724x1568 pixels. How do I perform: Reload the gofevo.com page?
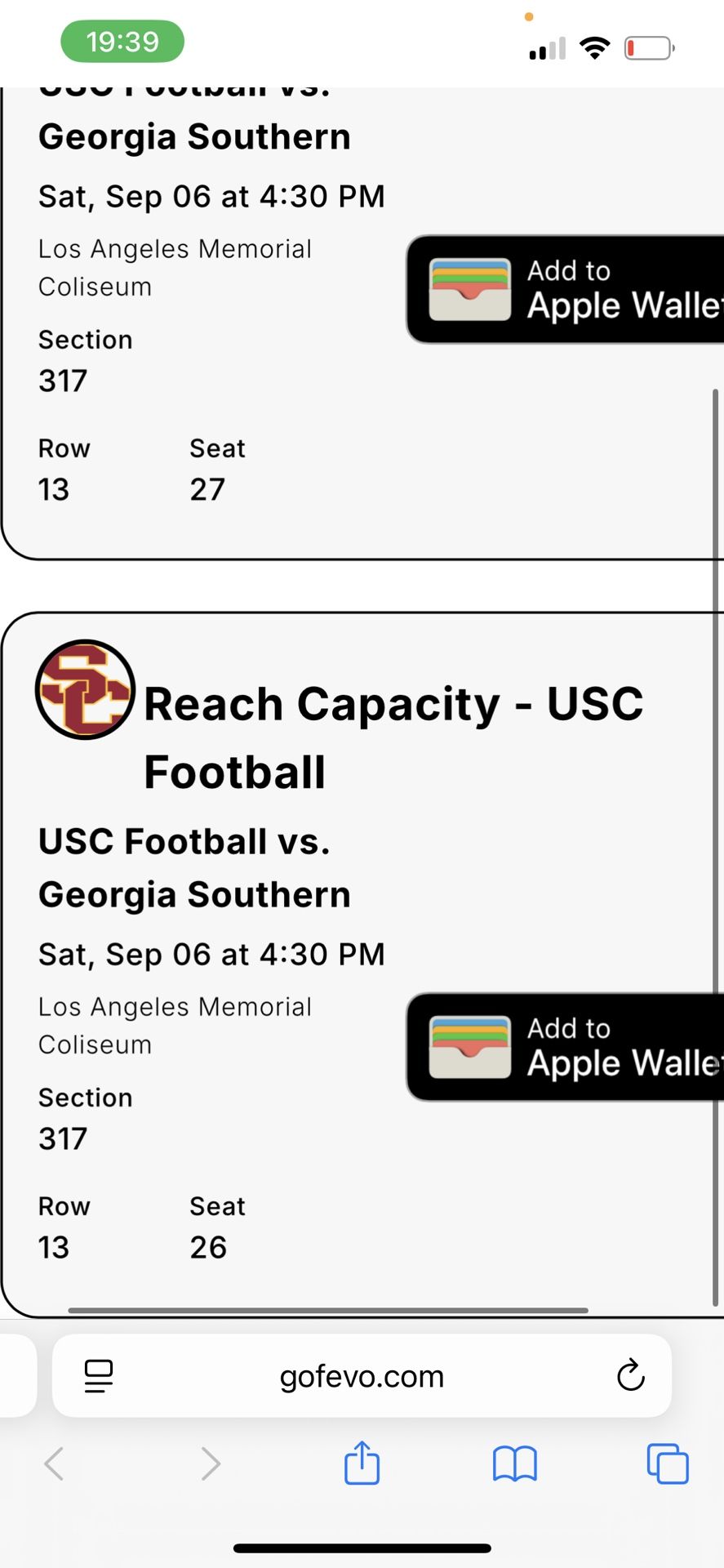pos(630,1375)
